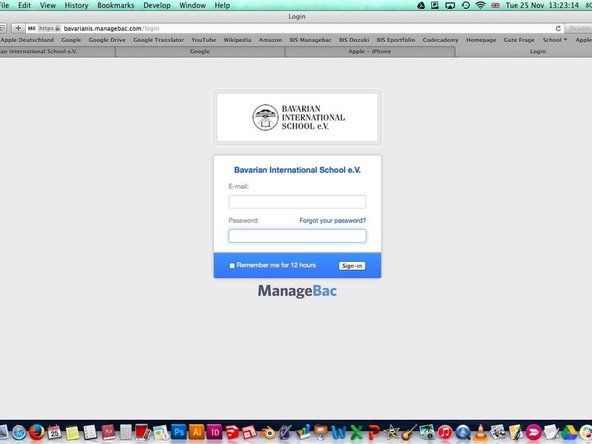Open the Reminders checklist app
This screenshot has width=592, height=444.
pos(90,432)
